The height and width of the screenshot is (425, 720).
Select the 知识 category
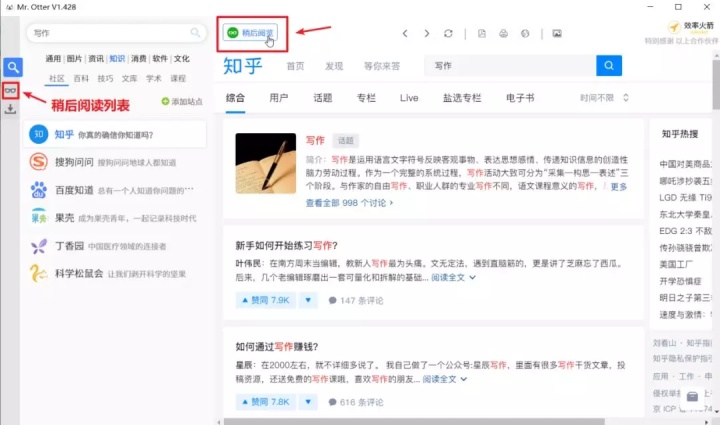pyautogui.click(x=117, y=59)
